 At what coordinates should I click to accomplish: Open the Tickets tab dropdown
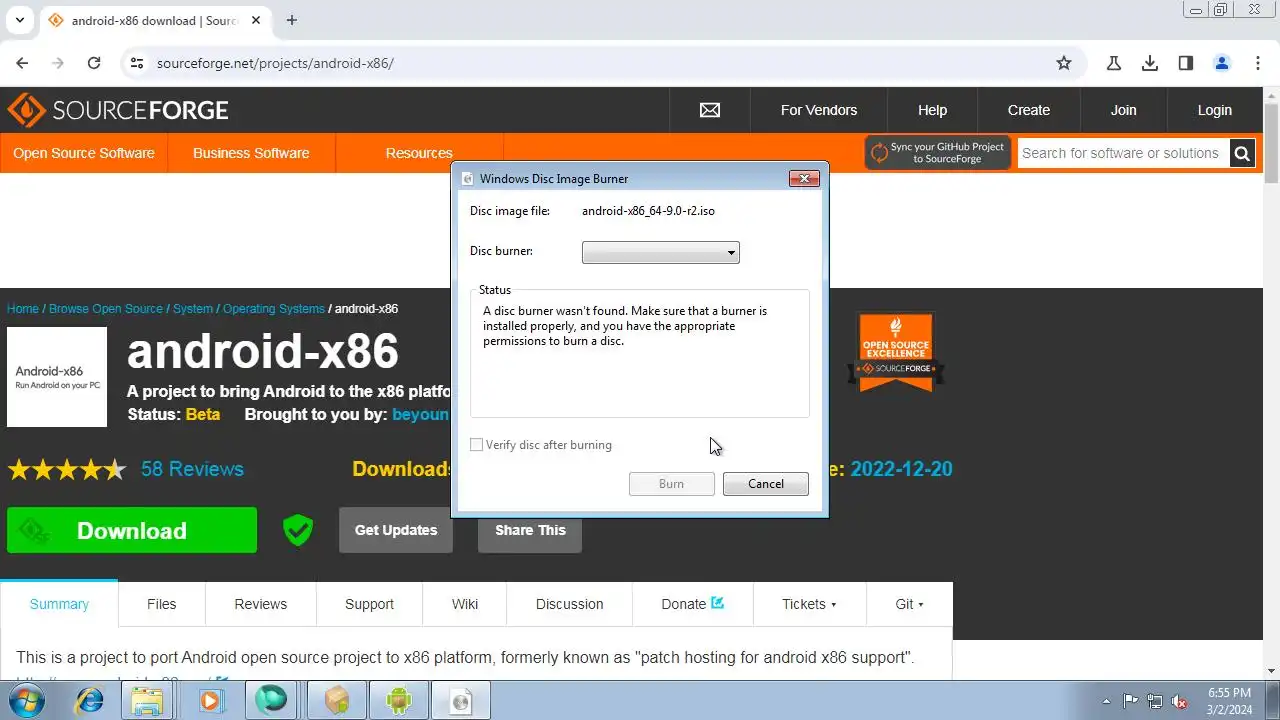point(809,604)
